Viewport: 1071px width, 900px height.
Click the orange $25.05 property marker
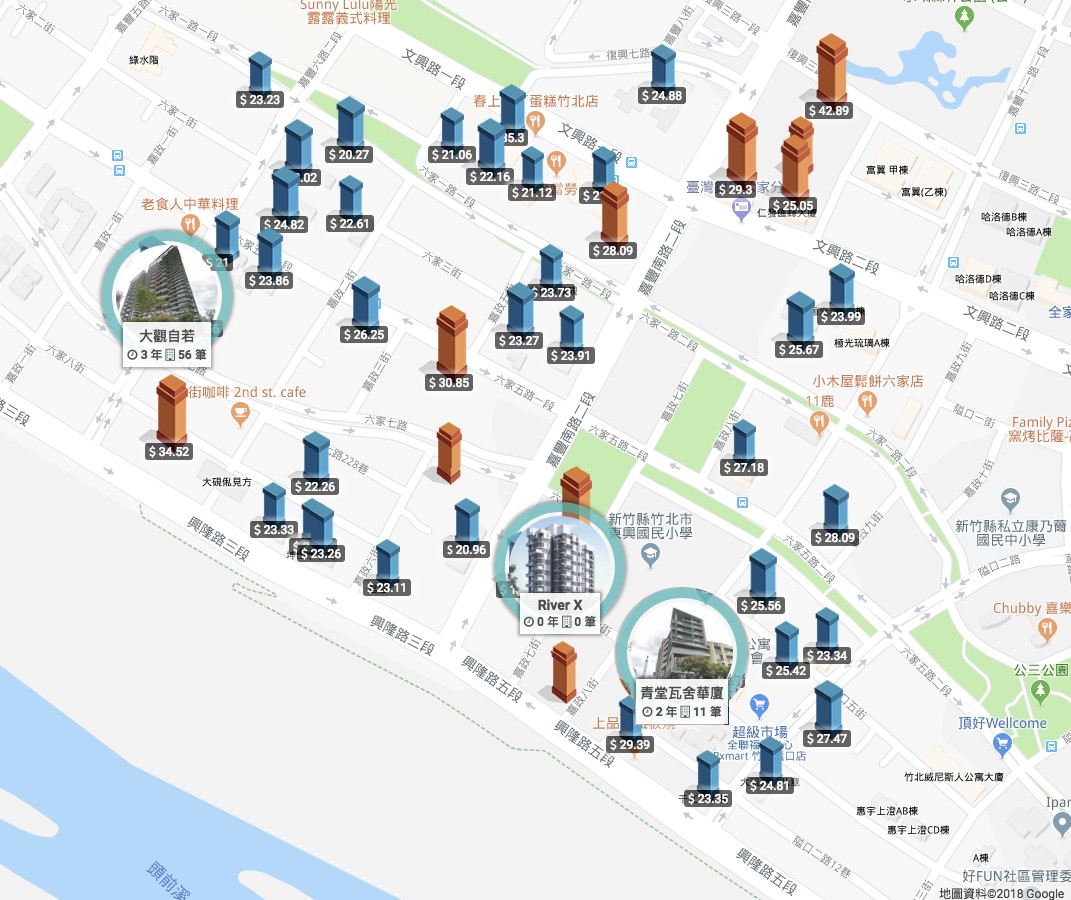794,175
